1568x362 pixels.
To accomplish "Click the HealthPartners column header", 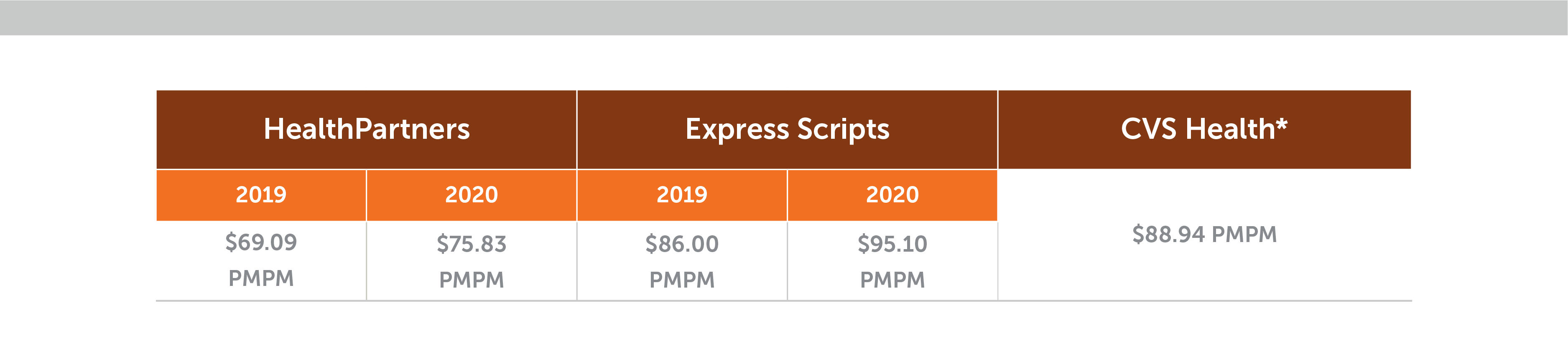I will [x=367, y=129].
